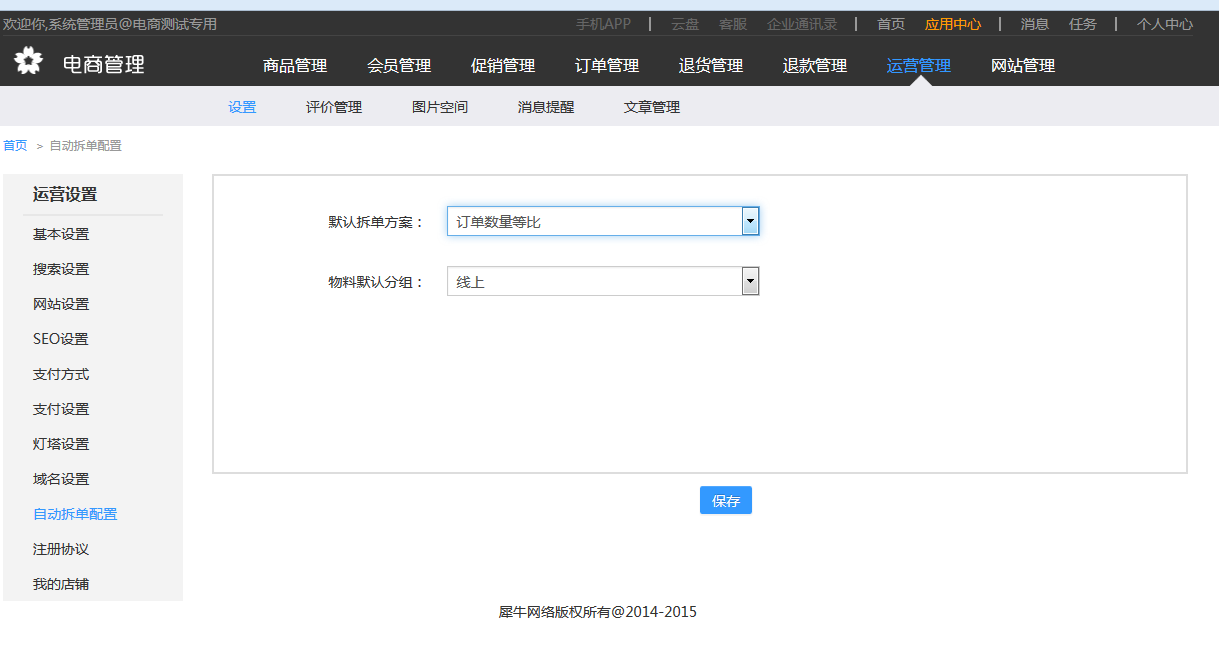Go to 首页 in the top bar
The width and height of the screenshot is (1219, 666).
tap(891, 24)
